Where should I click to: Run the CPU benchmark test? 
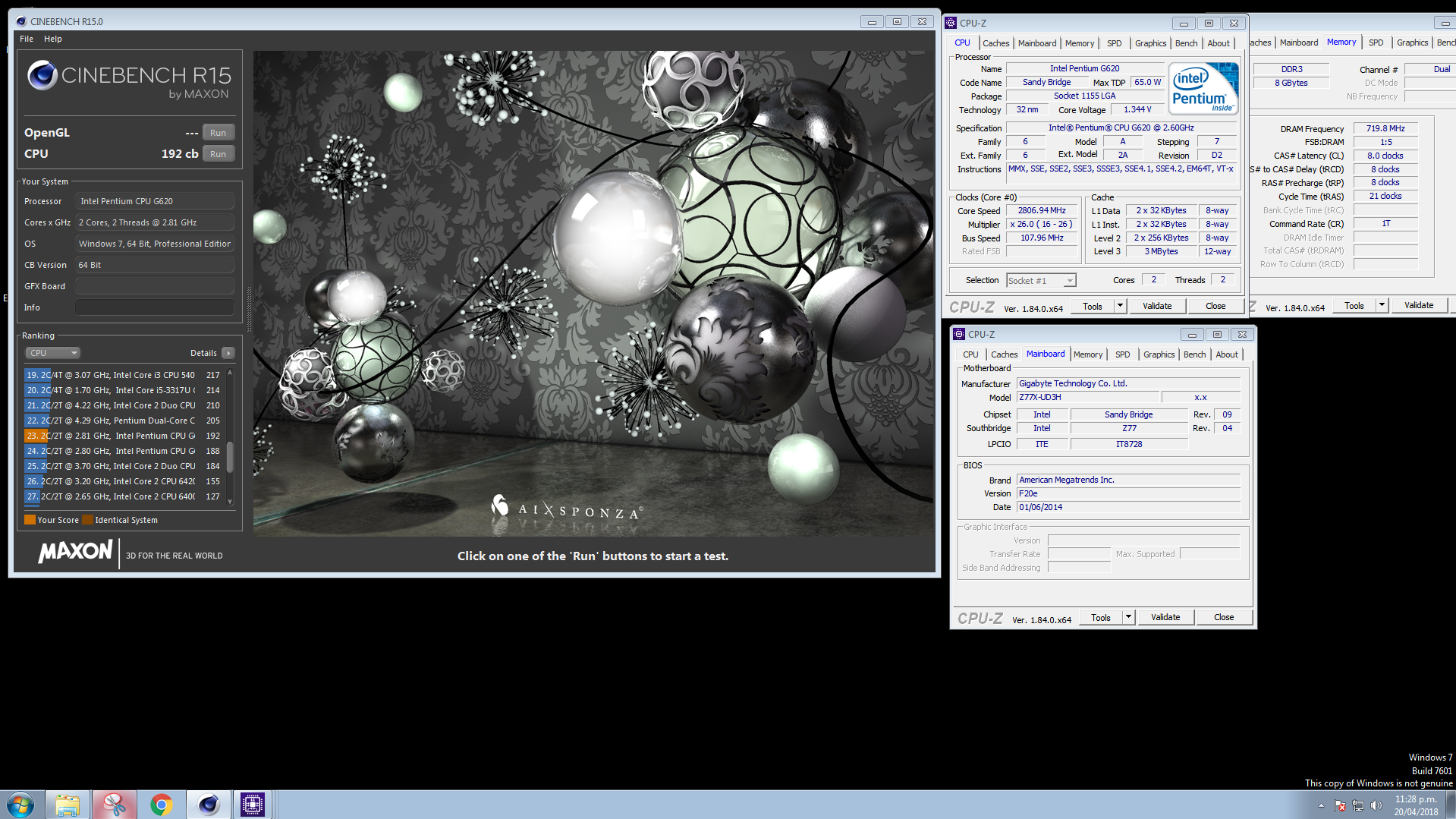218,154
